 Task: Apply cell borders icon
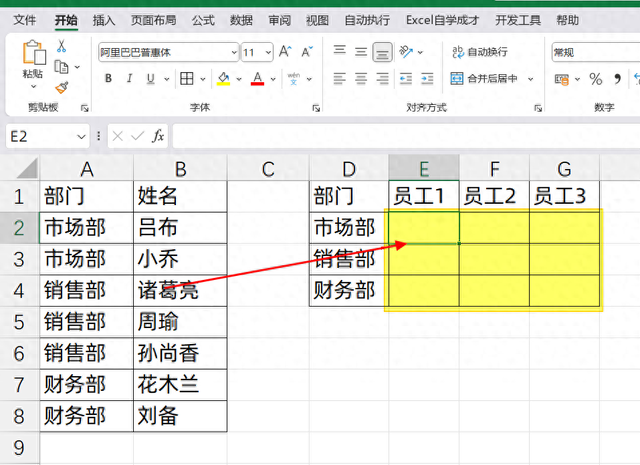[187, 78]
